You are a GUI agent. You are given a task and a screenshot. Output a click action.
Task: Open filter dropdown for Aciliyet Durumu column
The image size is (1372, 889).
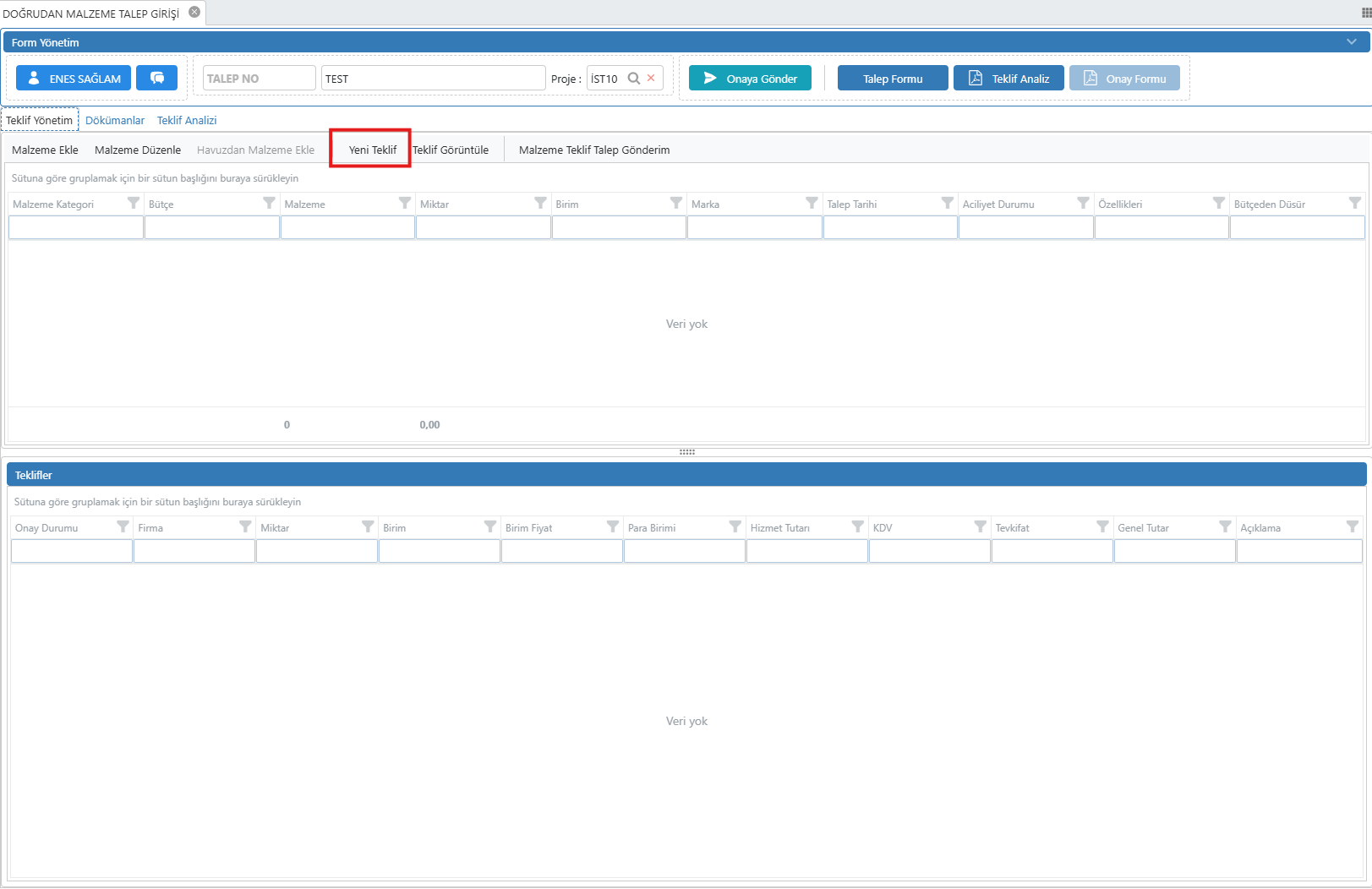1083,203
